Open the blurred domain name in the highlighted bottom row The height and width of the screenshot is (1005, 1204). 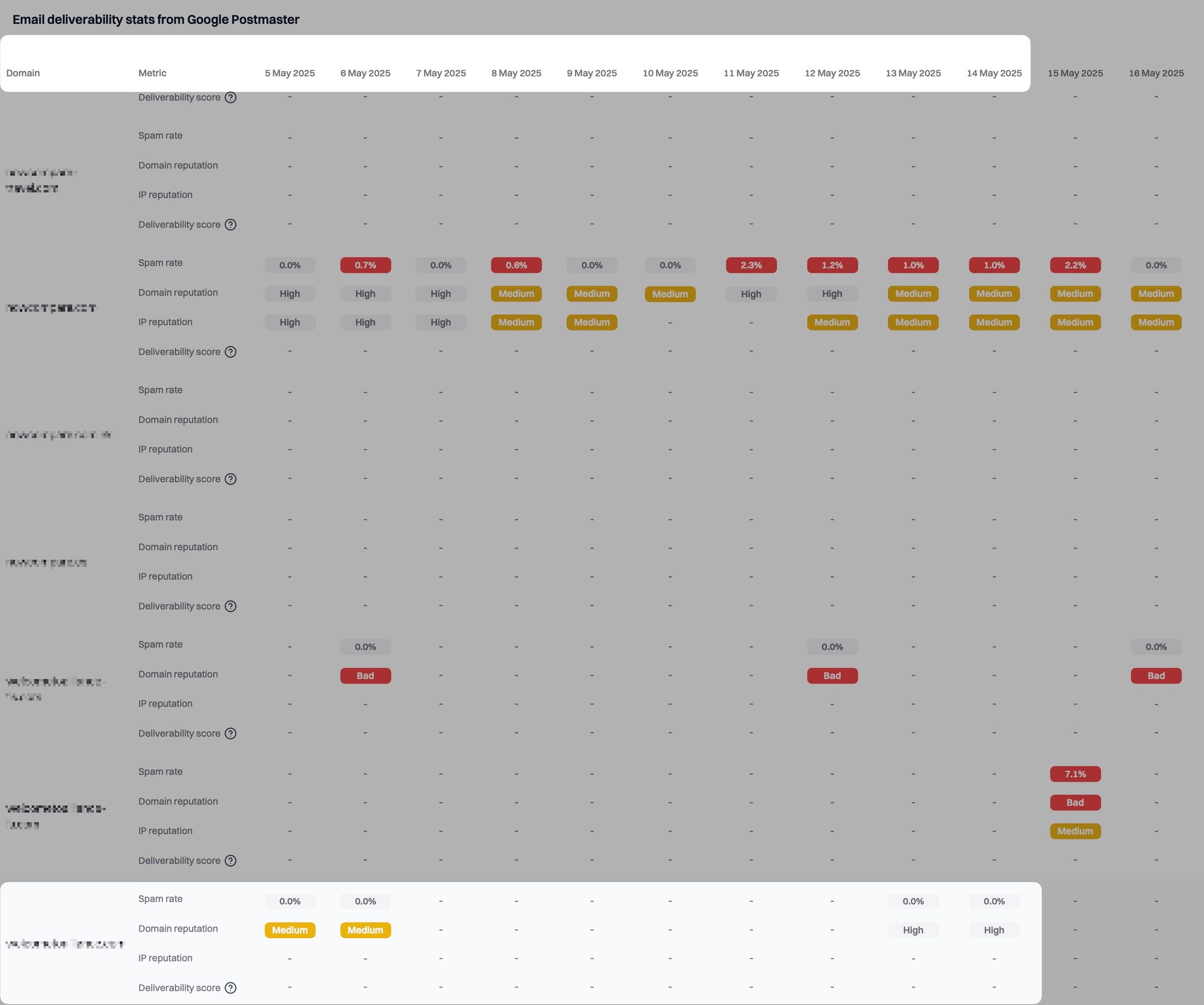pos(64,944)
